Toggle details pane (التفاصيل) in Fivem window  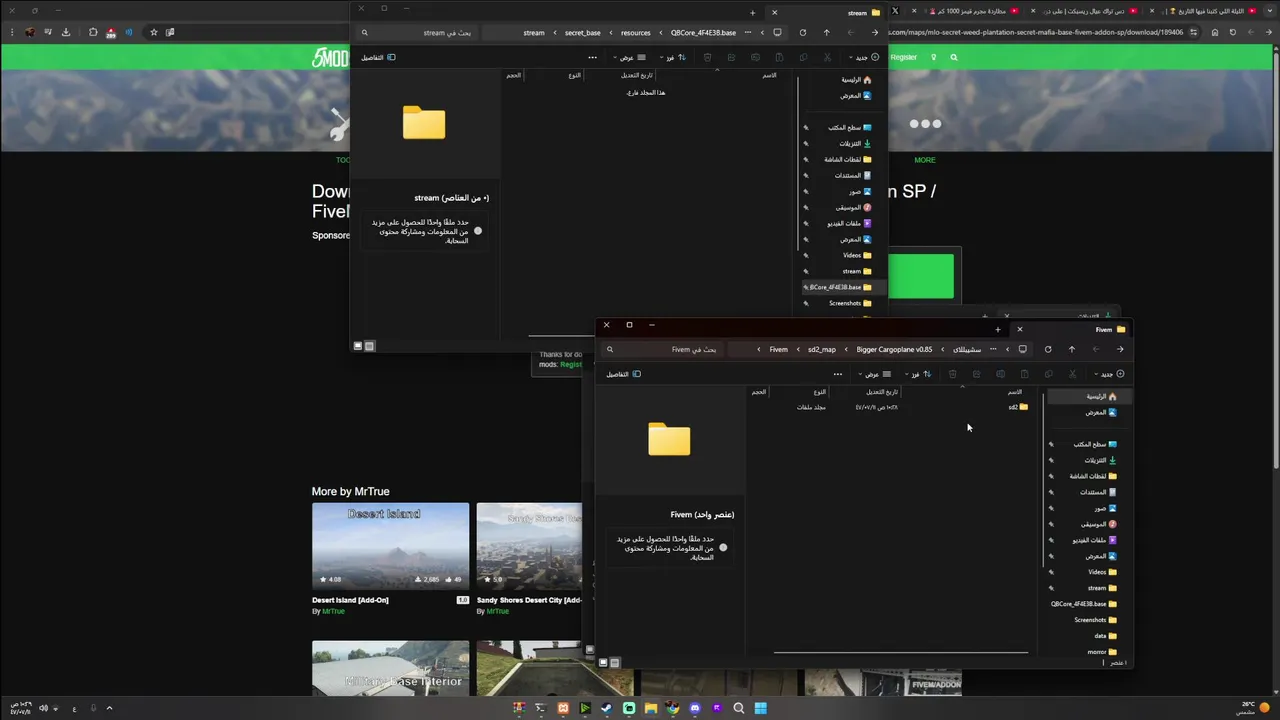pos(624,374)
